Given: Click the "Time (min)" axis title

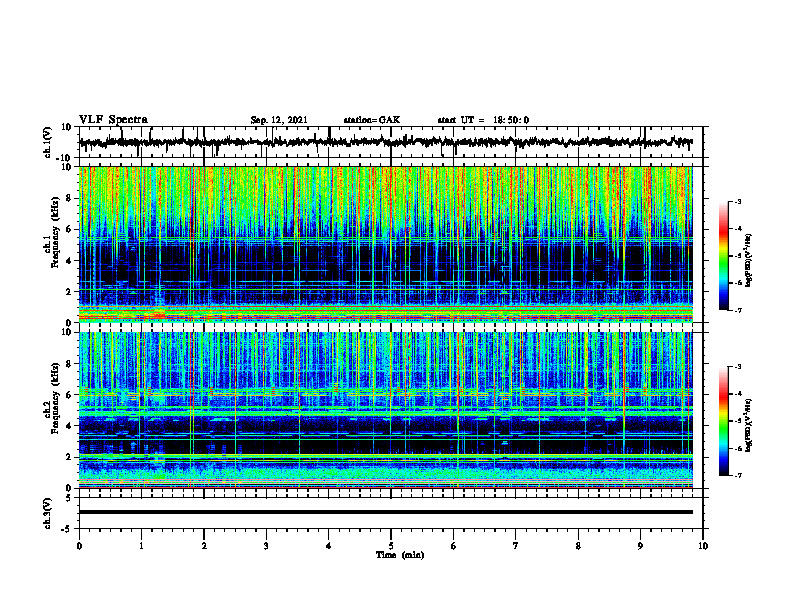Looking at the screenshot, I should [x=400, y=555].
